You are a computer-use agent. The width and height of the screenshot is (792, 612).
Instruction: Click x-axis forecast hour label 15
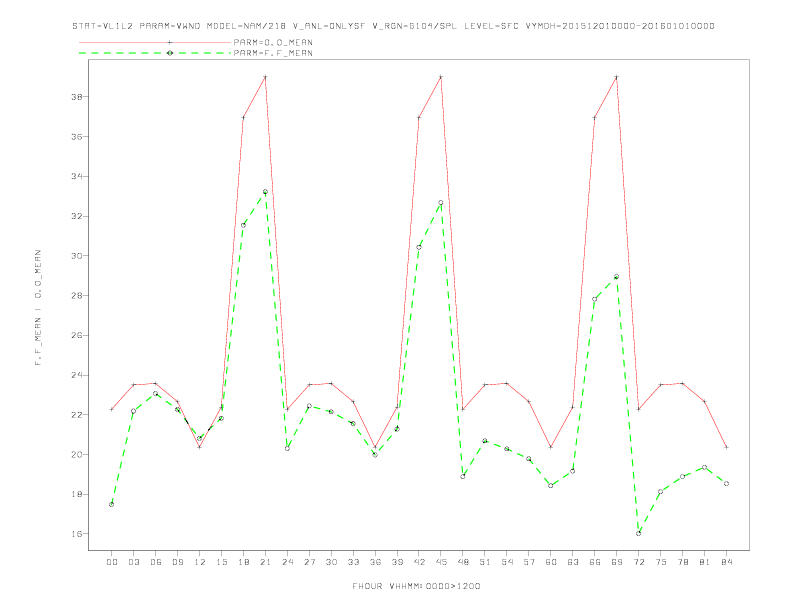click(221, 562)
